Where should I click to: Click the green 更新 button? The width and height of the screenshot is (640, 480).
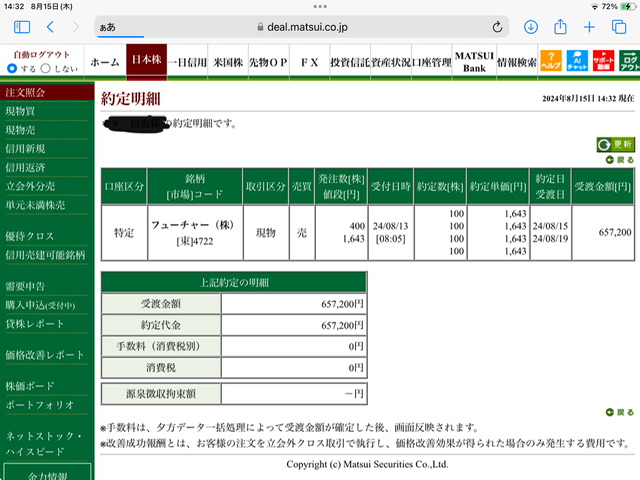click(616, 144)
